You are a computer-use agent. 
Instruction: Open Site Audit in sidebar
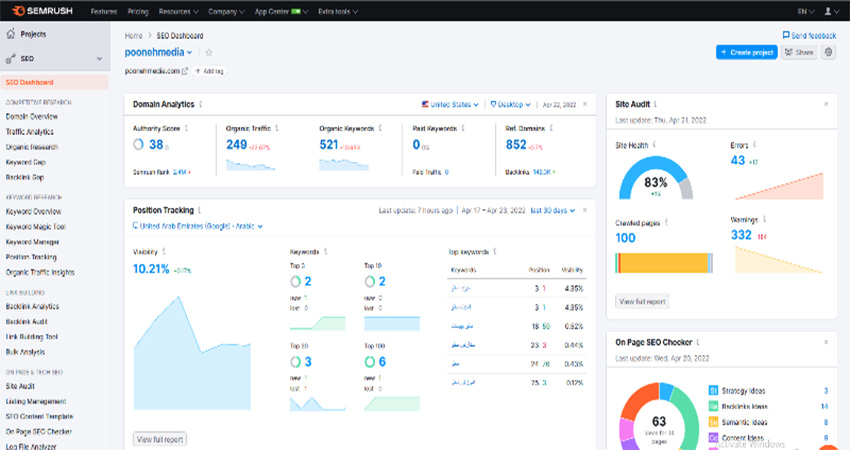tap(20, 386)
